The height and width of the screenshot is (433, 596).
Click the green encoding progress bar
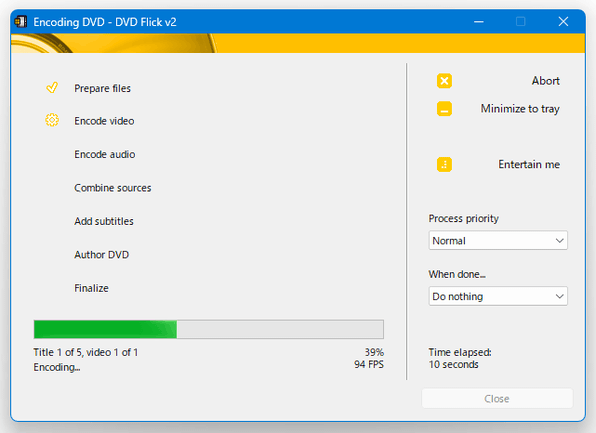(x=208, y=329)
